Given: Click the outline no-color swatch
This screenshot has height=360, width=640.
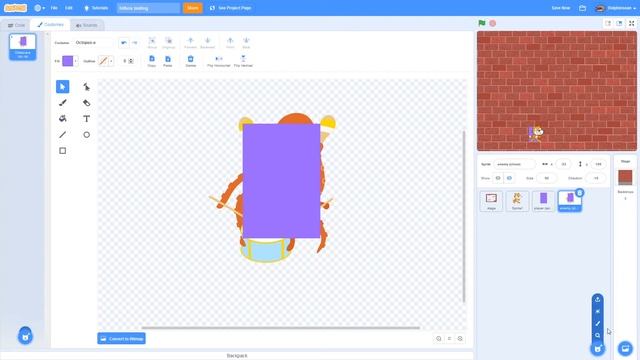Looking at the screenshot, I should 103,61.
